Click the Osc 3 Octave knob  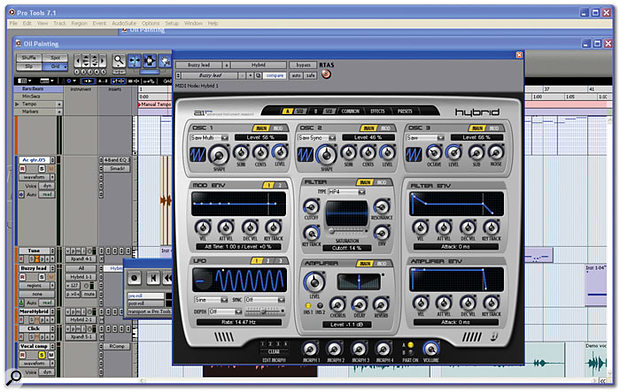pos(434,152)
